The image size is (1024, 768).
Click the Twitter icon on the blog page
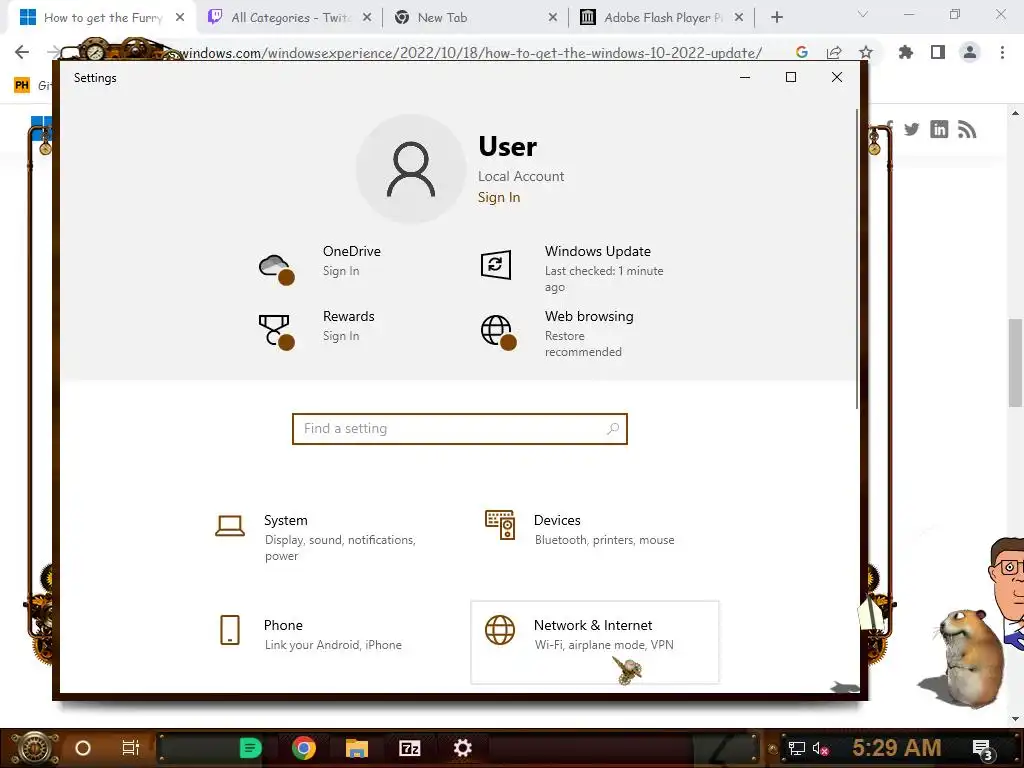click(x=912, y=129)
